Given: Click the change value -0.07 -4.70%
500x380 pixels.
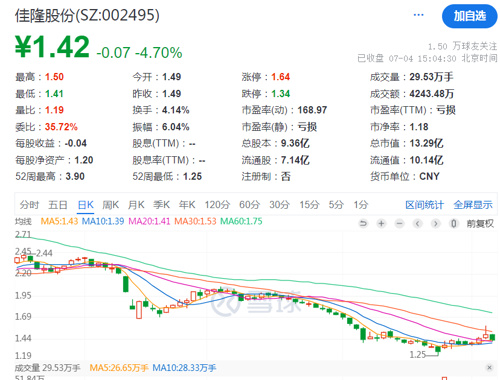Looking at the screenshot, I should pyautogui.click(x=139, y=53).
